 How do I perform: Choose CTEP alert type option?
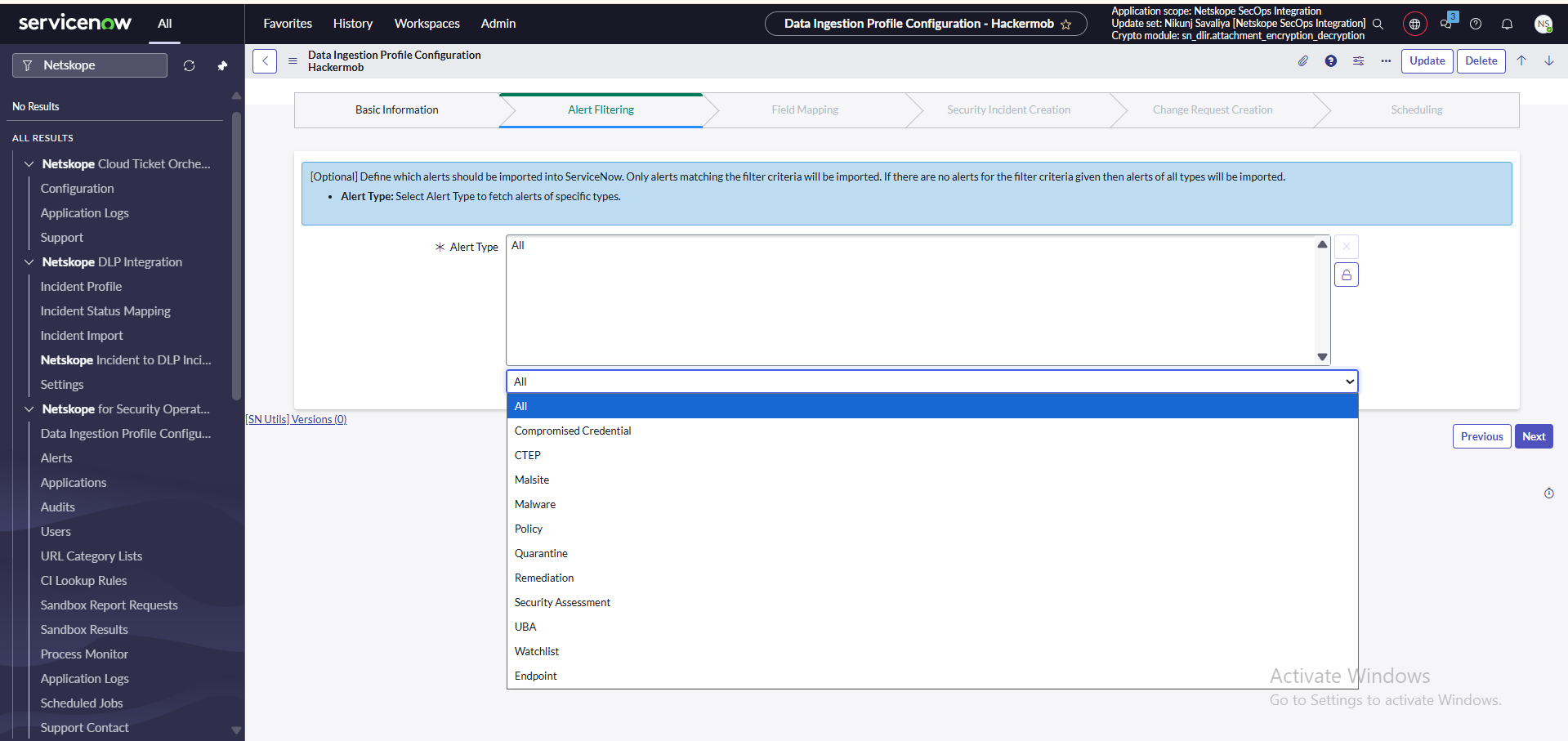coord(932,455)
